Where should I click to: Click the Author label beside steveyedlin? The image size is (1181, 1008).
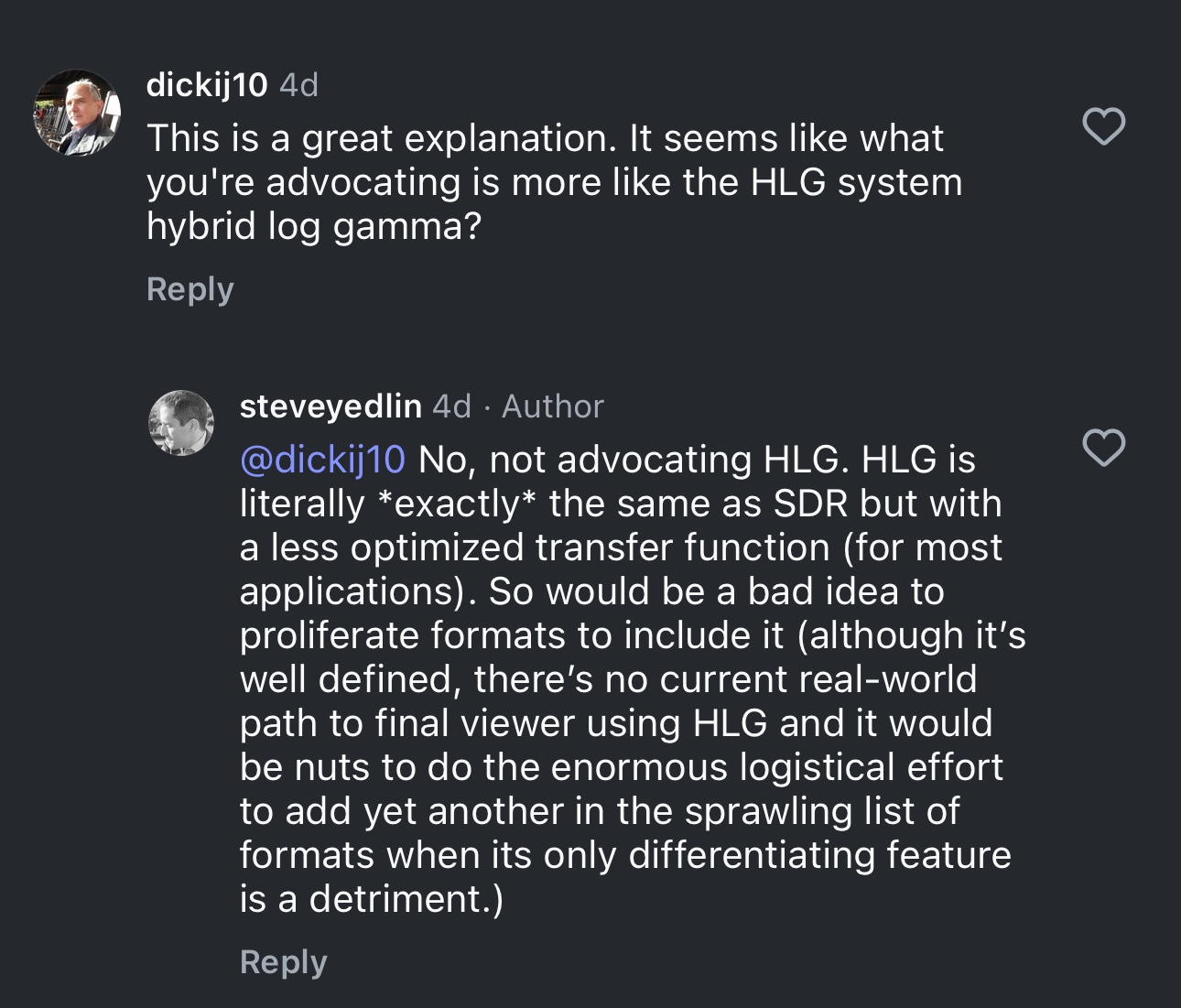(553, 406)
